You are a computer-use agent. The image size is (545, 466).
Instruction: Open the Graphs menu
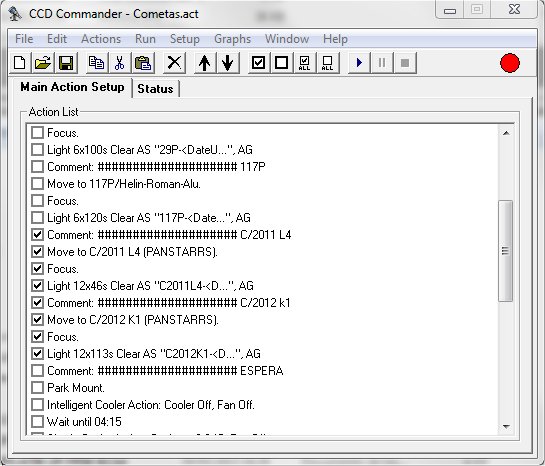tap(232, 39)
